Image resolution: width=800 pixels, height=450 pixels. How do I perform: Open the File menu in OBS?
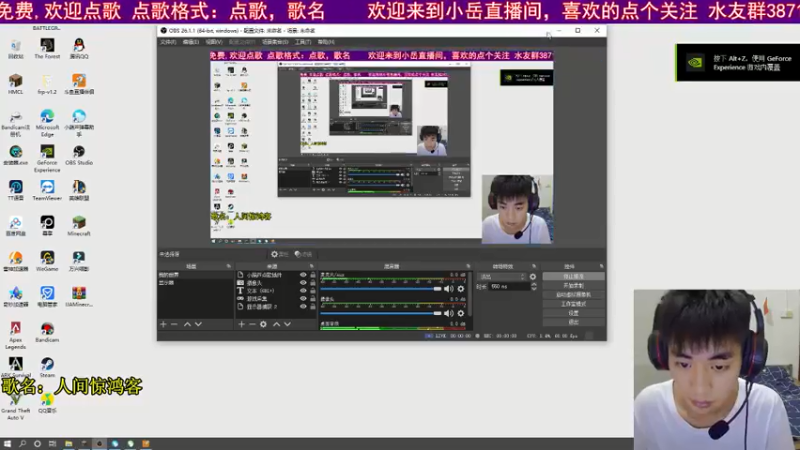tap(168, 42)
